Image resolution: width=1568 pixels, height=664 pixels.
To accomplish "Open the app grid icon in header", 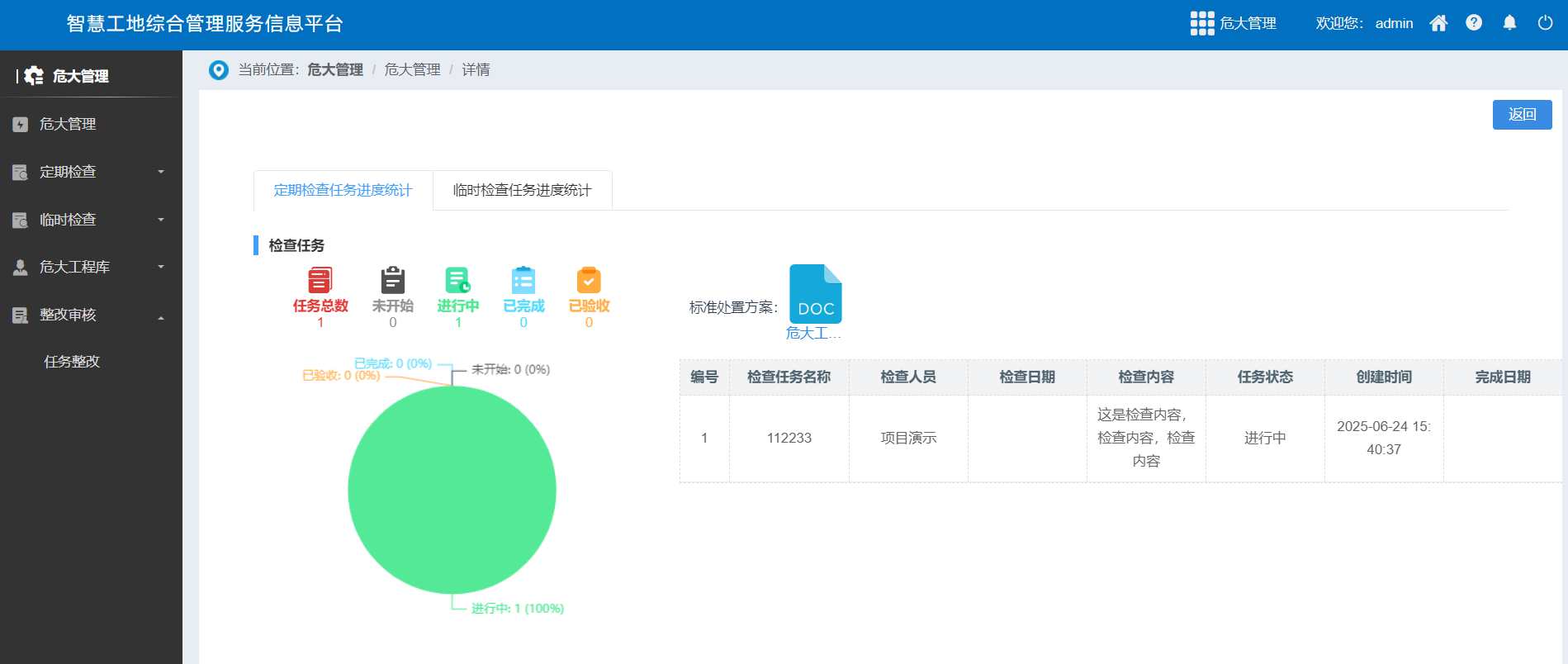I will (1201, 23).
